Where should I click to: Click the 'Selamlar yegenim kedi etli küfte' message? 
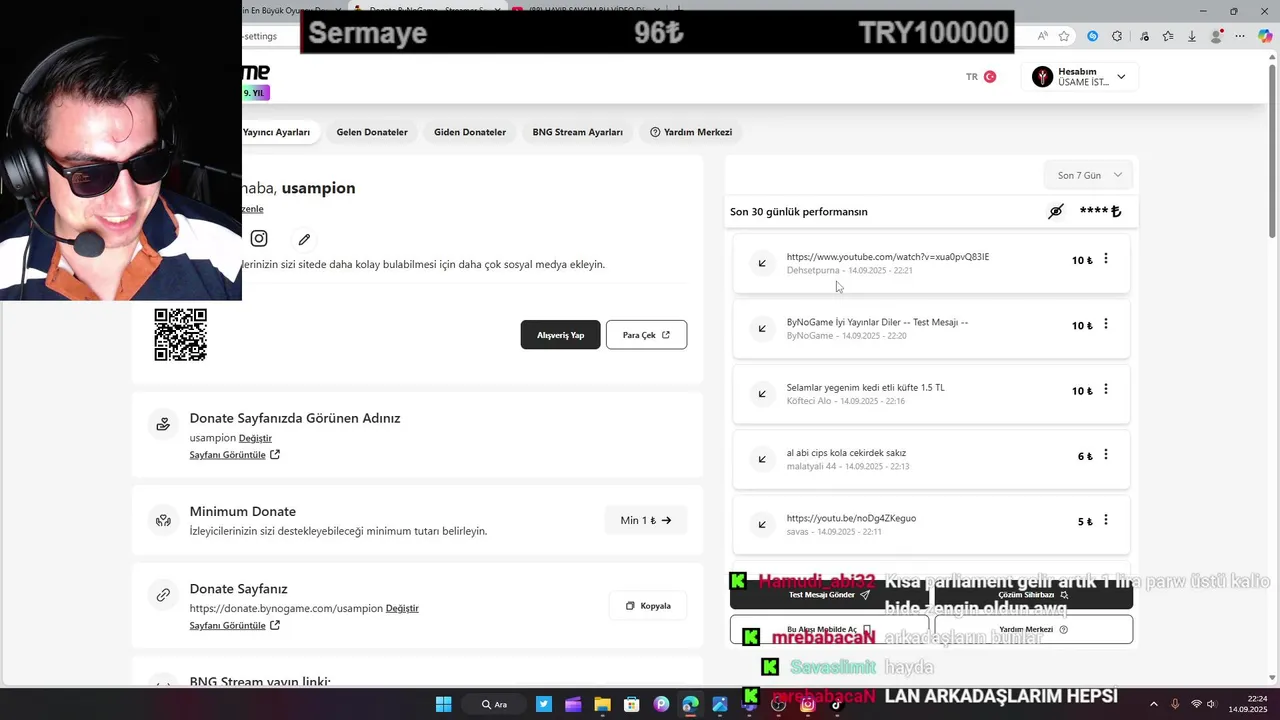(x=865, y=387)
